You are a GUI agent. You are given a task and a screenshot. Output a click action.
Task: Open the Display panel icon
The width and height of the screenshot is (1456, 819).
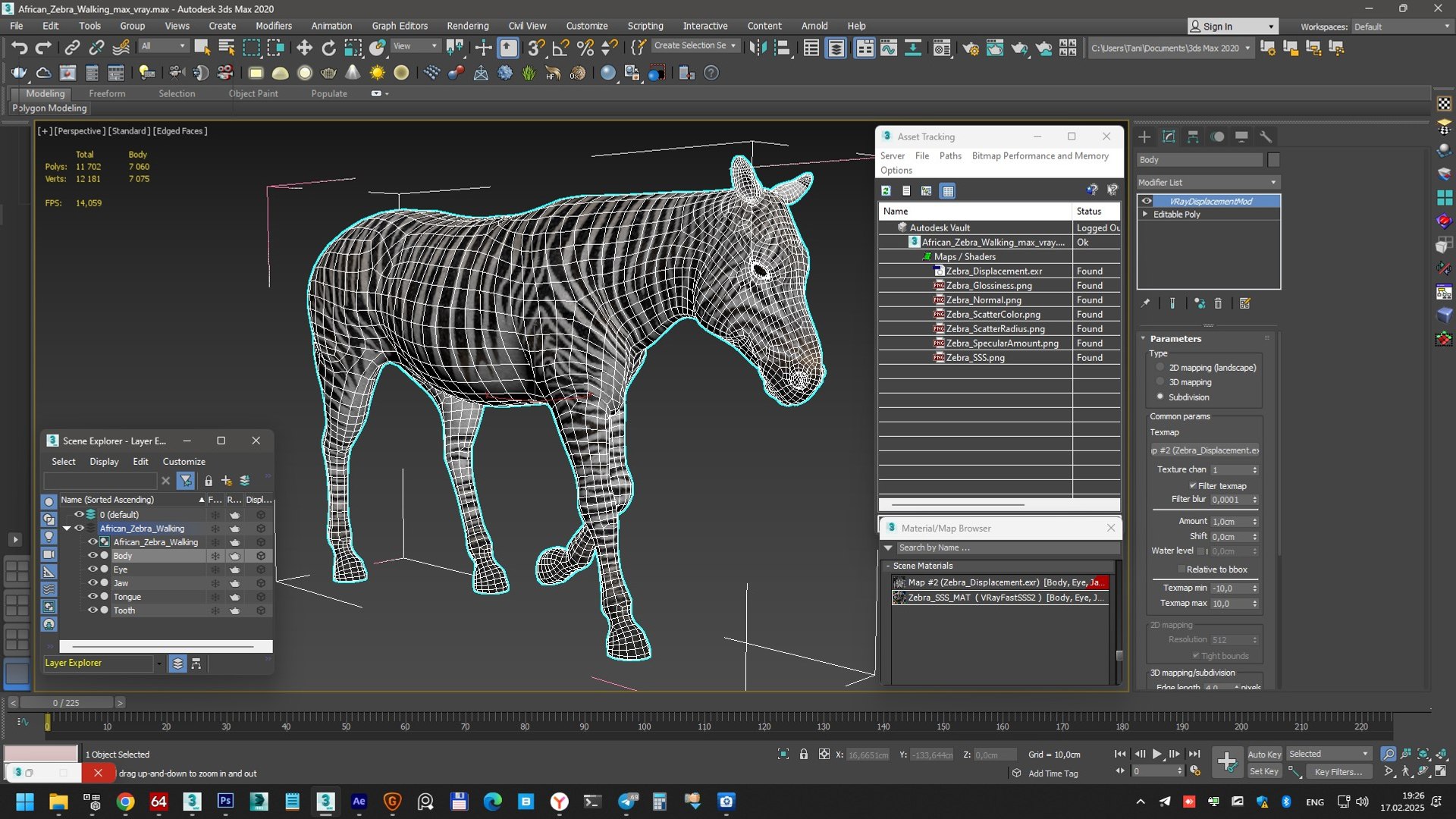(1241, 136)
